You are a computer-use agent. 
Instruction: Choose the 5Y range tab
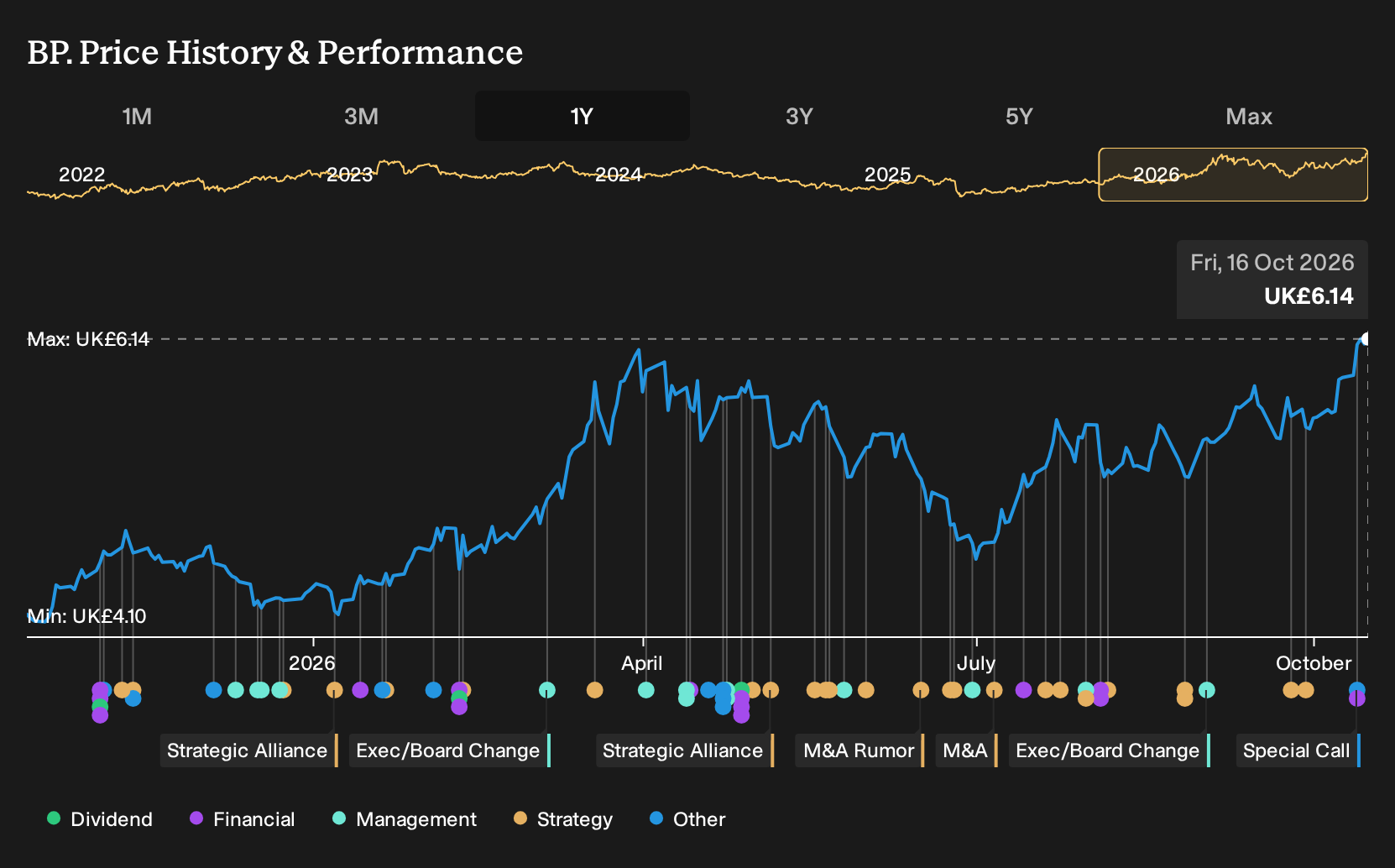pos(1019,116)
